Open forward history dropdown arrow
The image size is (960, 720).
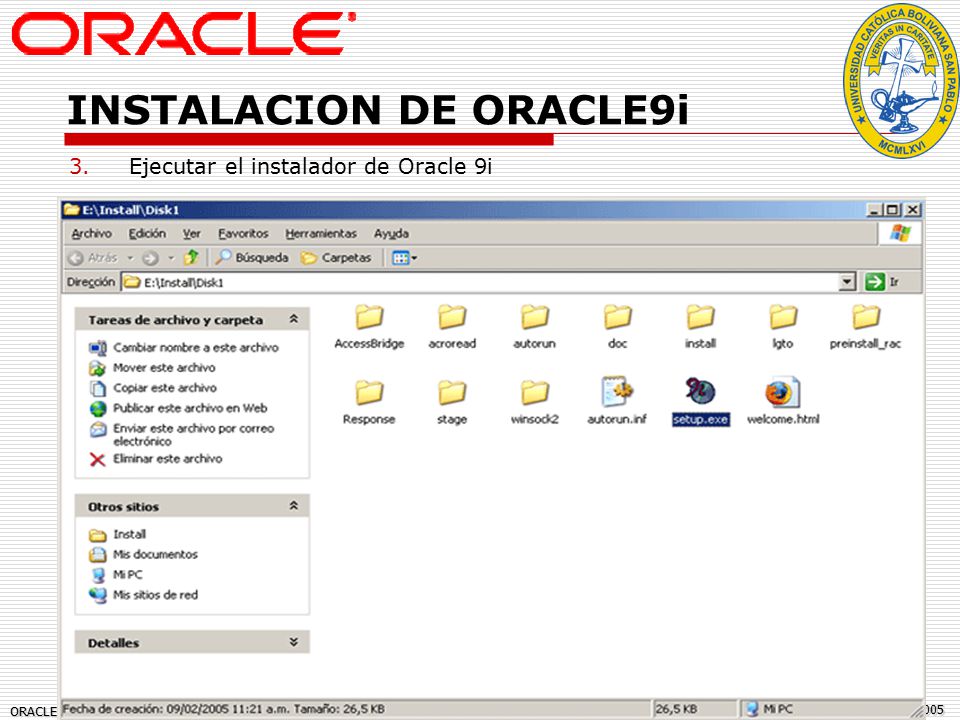[171, 258]
